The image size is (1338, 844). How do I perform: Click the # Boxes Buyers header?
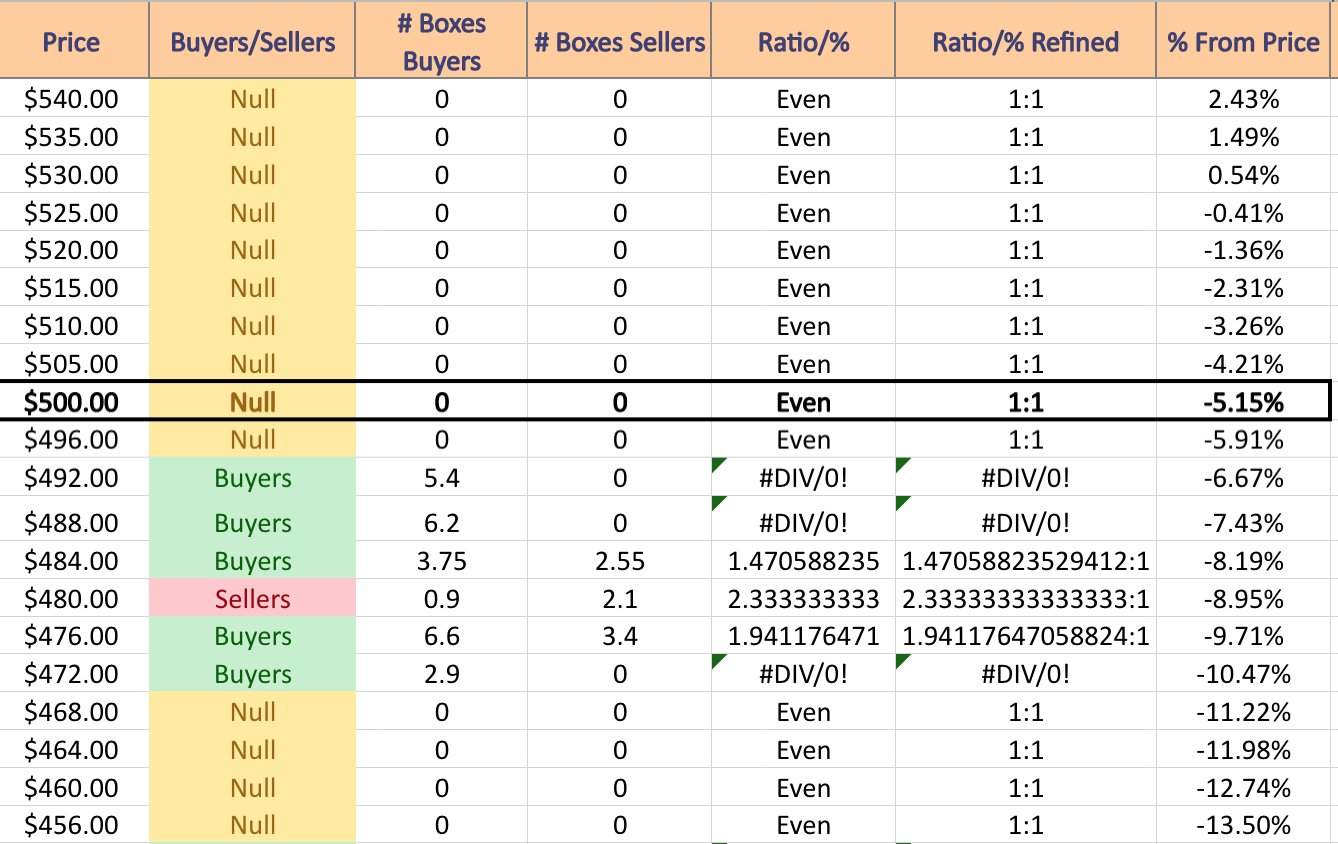(442, 42)
